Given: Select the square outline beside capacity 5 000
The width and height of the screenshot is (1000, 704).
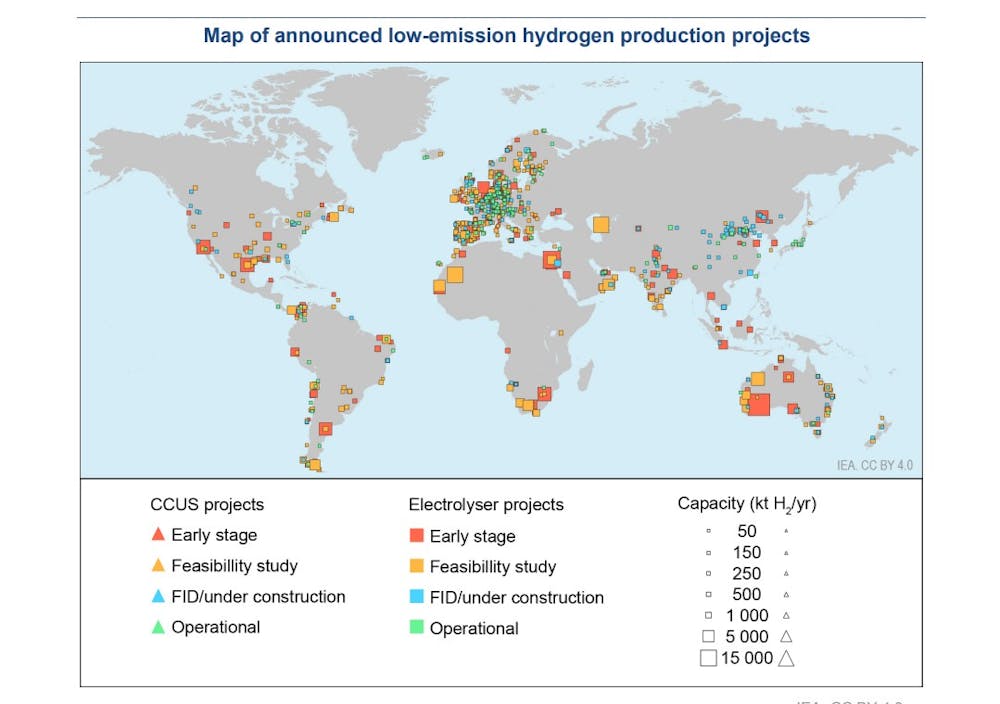Looking at the screenshot, I should [x=708, y=636].
